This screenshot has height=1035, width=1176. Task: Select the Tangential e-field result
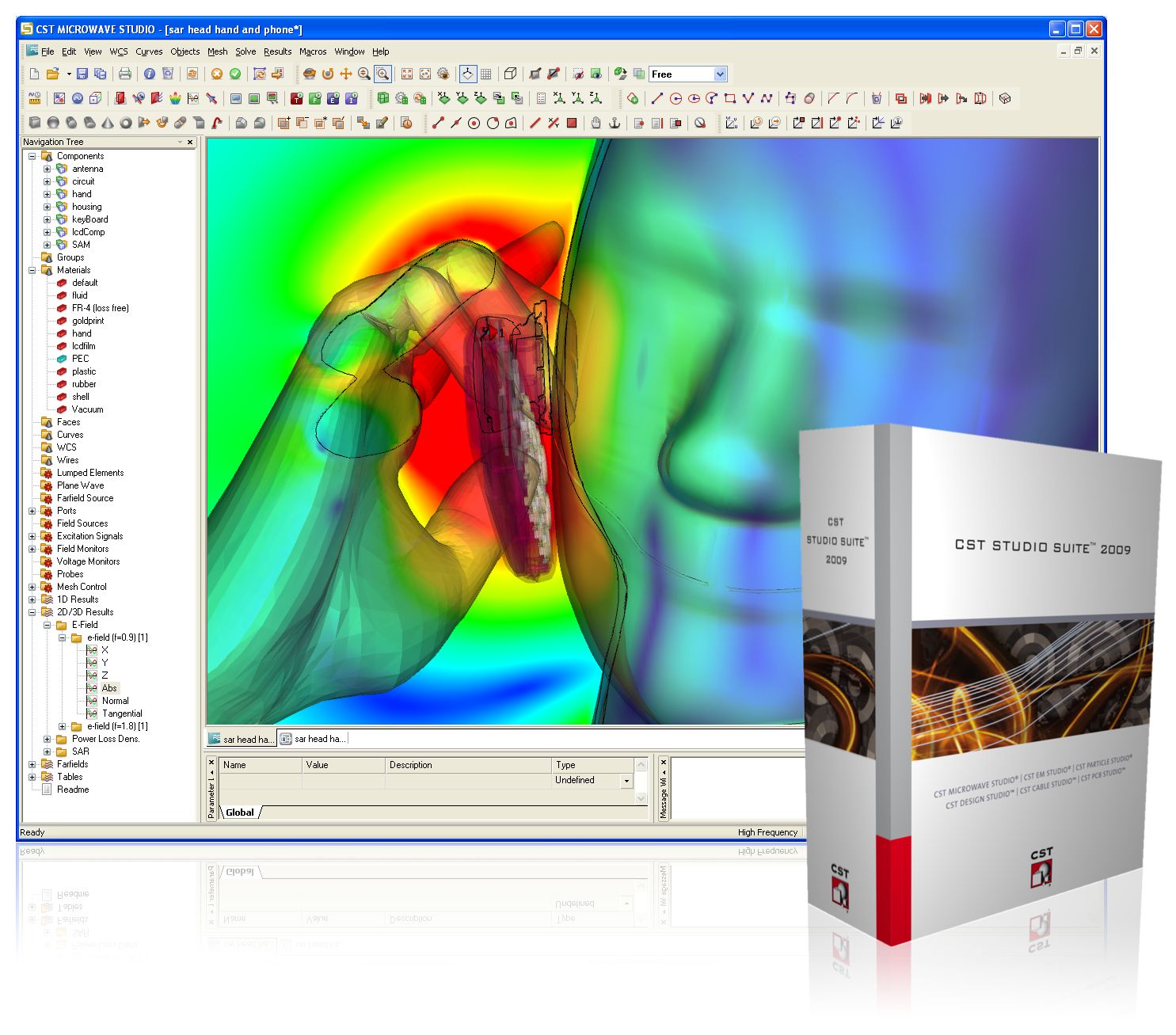click(122, 713)
